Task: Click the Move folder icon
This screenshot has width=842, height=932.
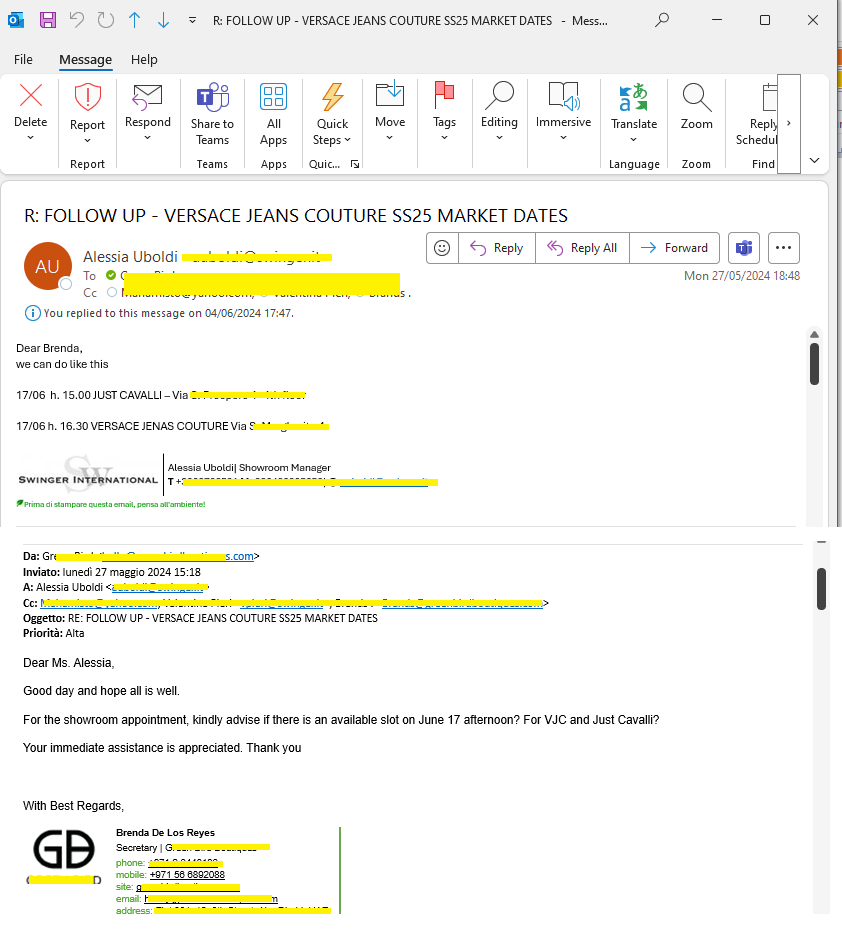Action: (x=390, y=95)
